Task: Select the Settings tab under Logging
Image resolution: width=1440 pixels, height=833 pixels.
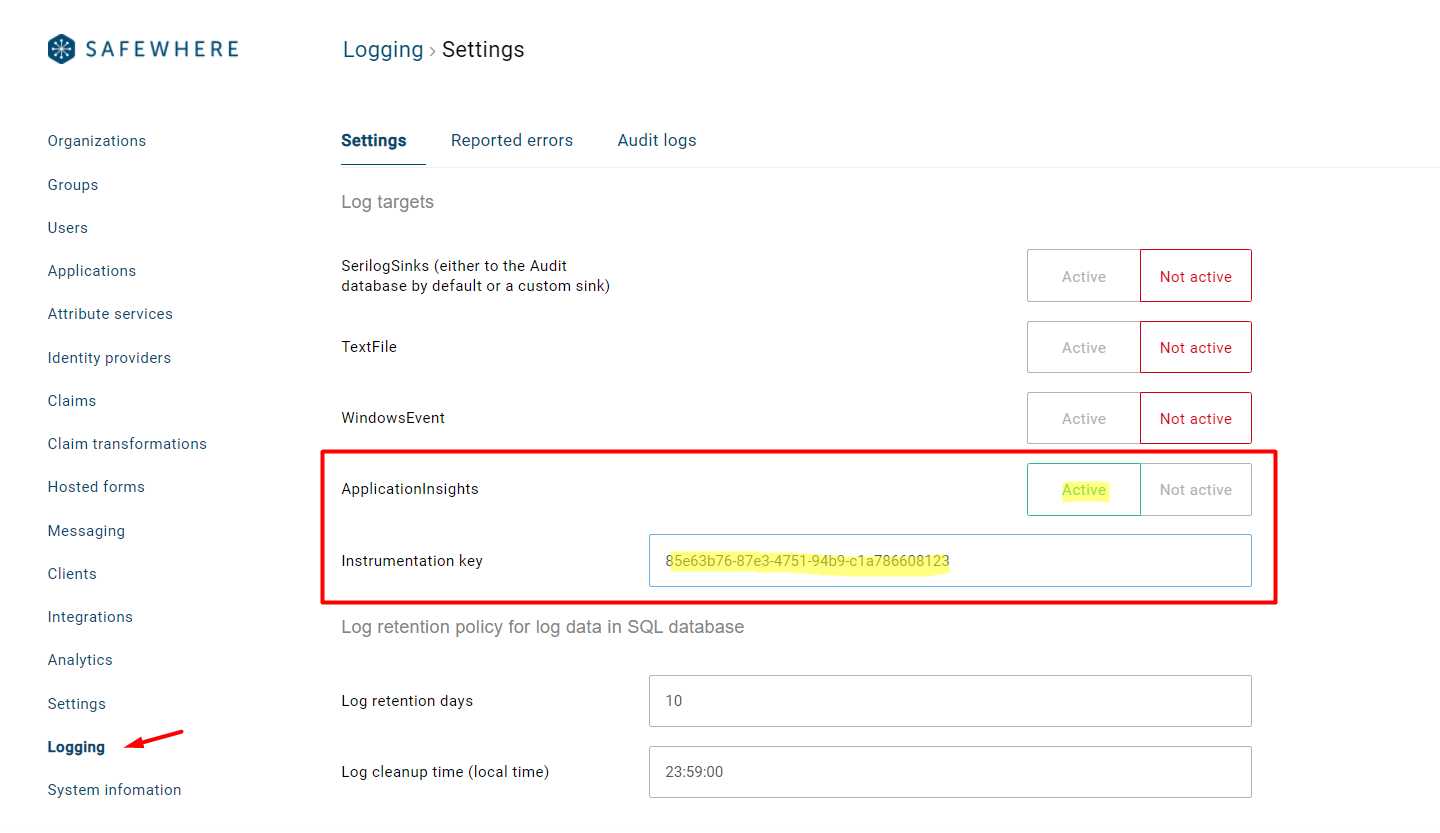Action: 373,140
